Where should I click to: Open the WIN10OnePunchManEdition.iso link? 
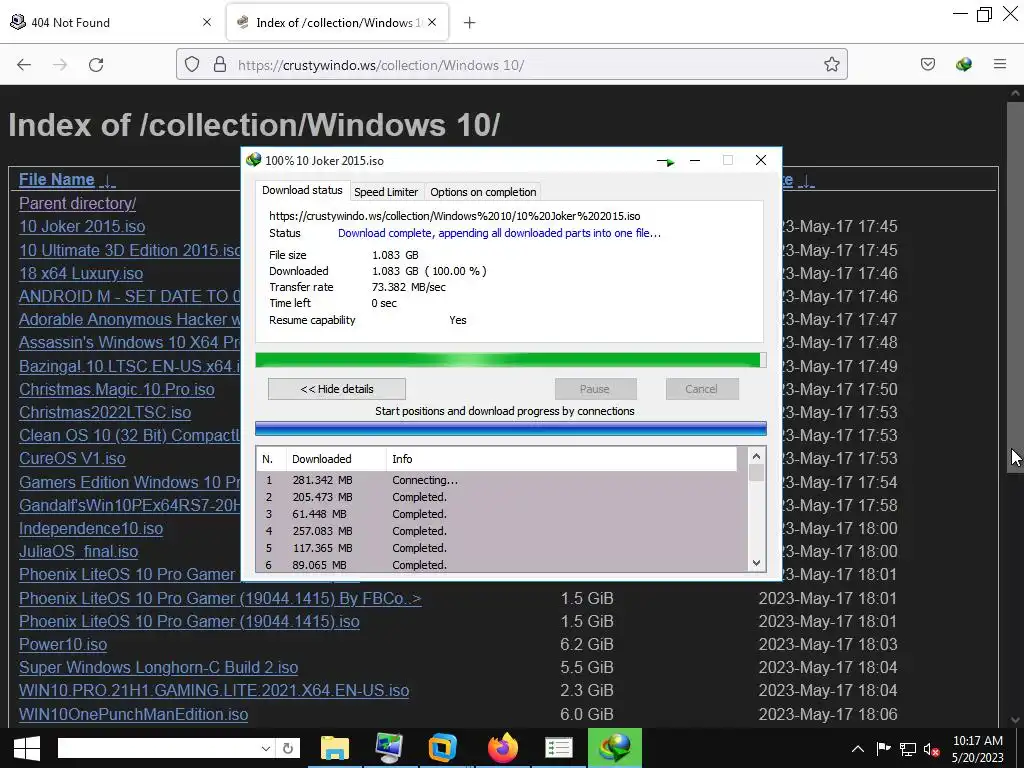click(133, 714)
